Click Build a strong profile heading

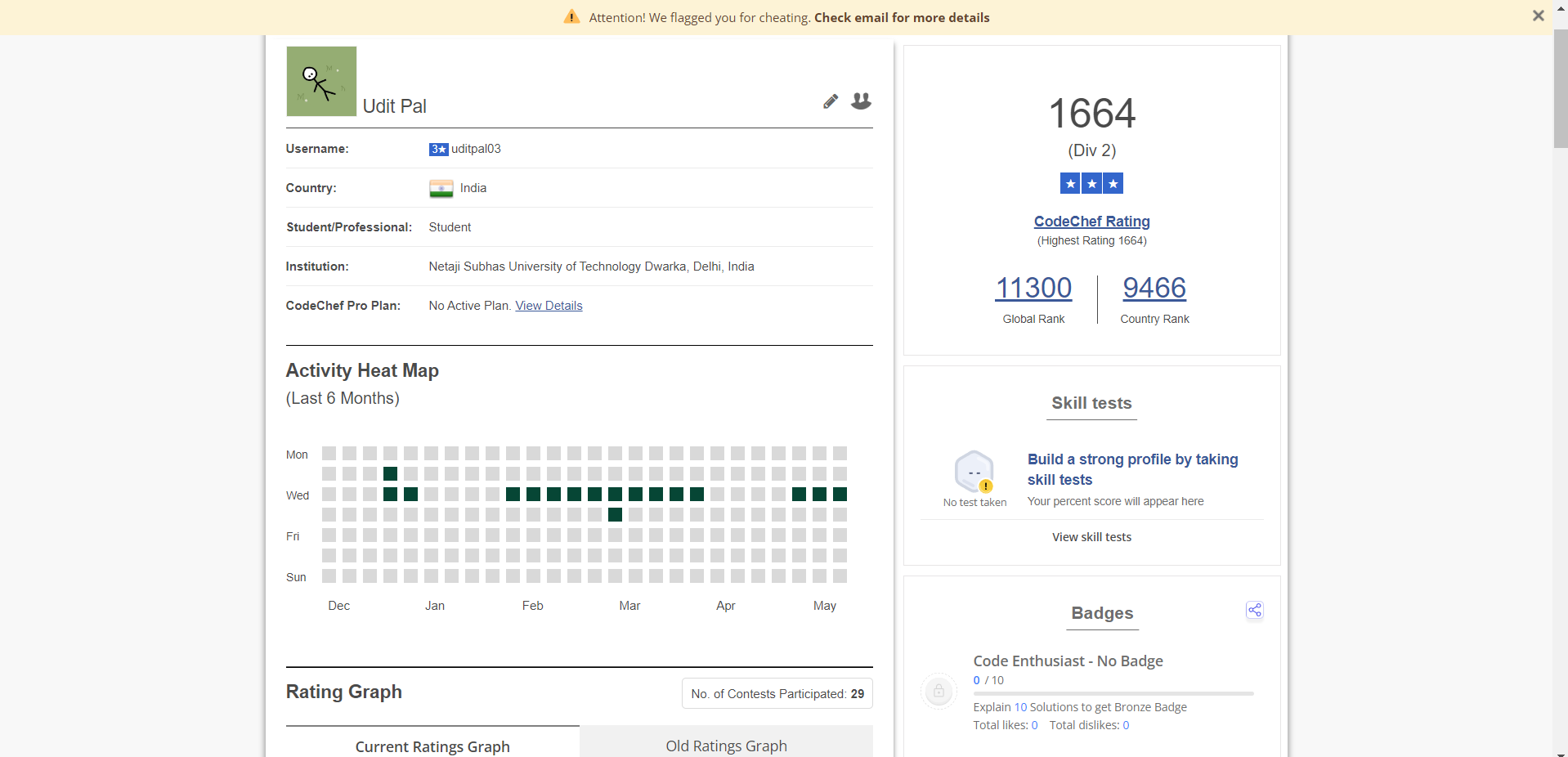[x=1133, y=469]
